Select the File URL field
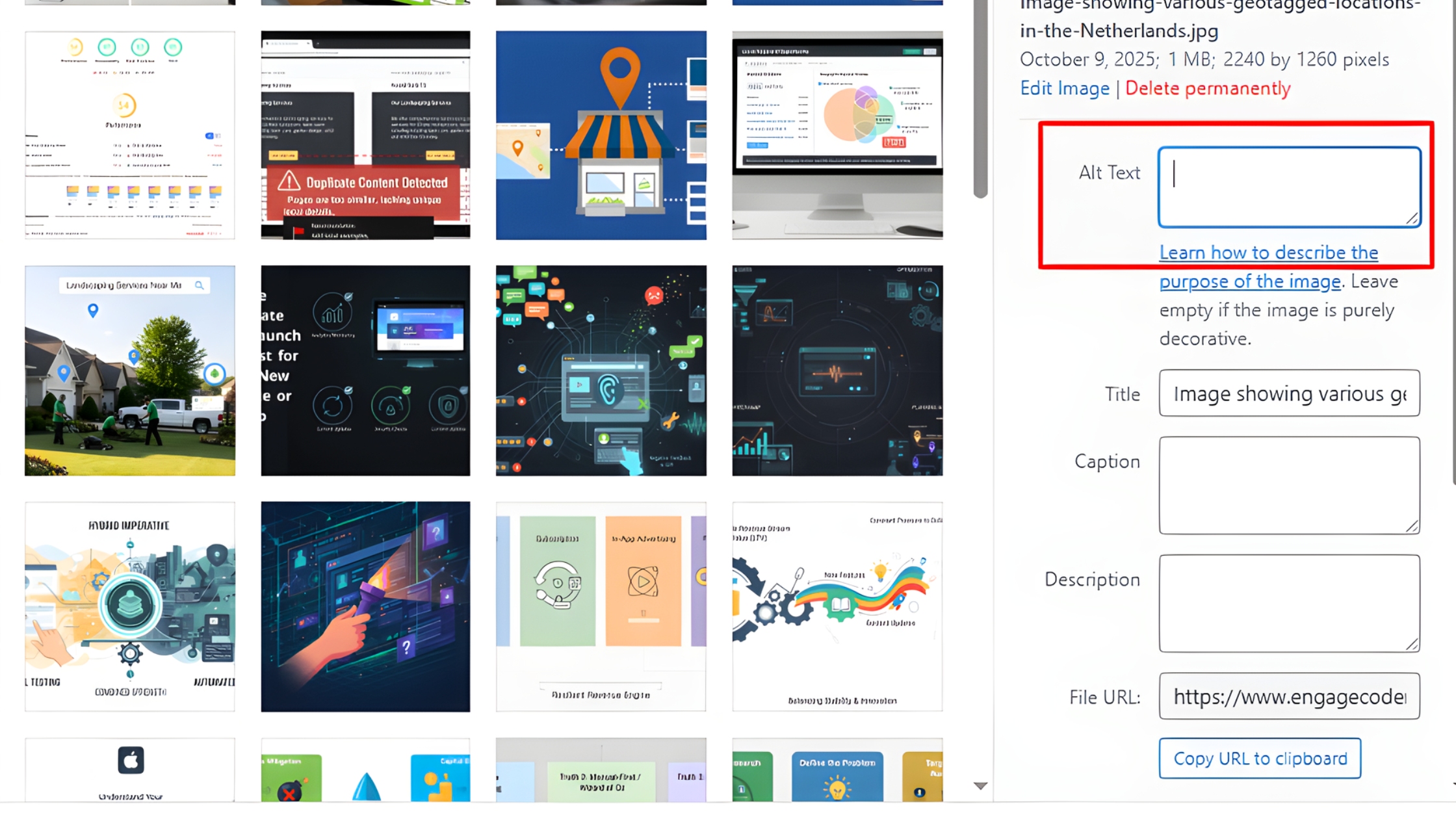Screen dimensions: 1456x819 click(1288, 696)
